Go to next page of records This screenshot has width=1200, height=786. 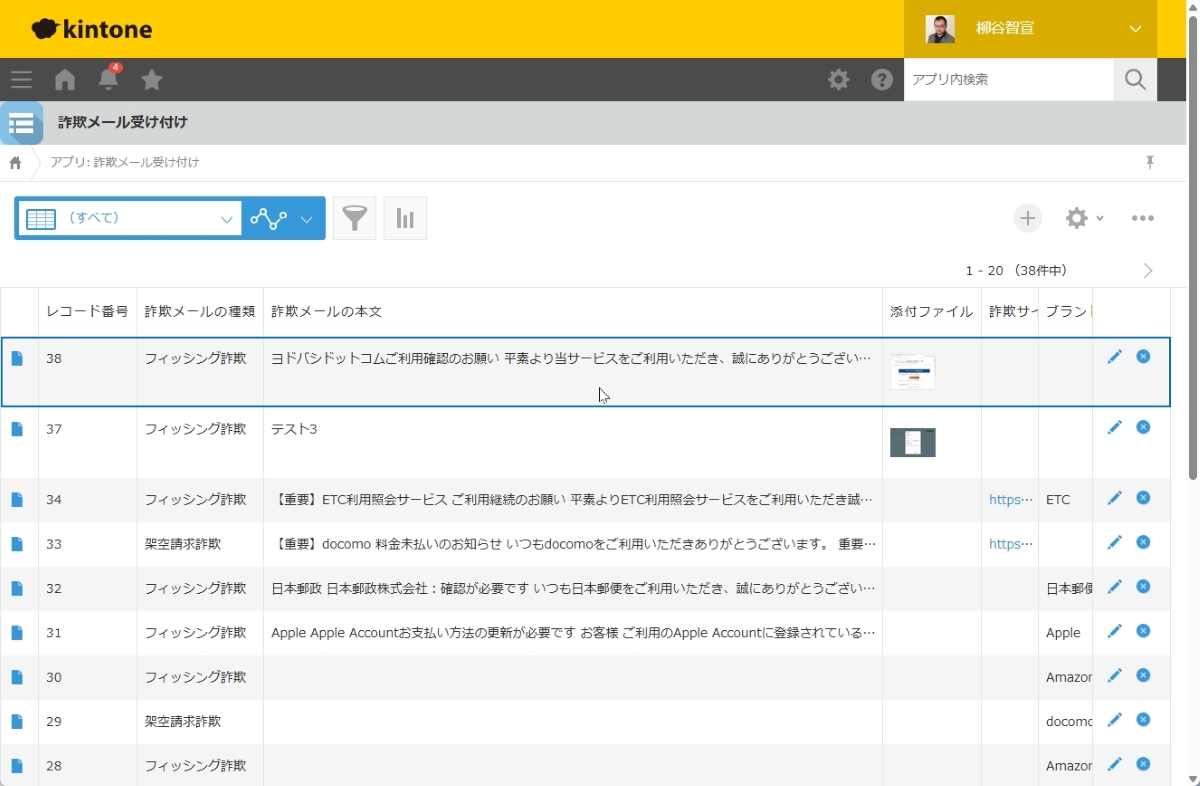[x=1148, y=270]
